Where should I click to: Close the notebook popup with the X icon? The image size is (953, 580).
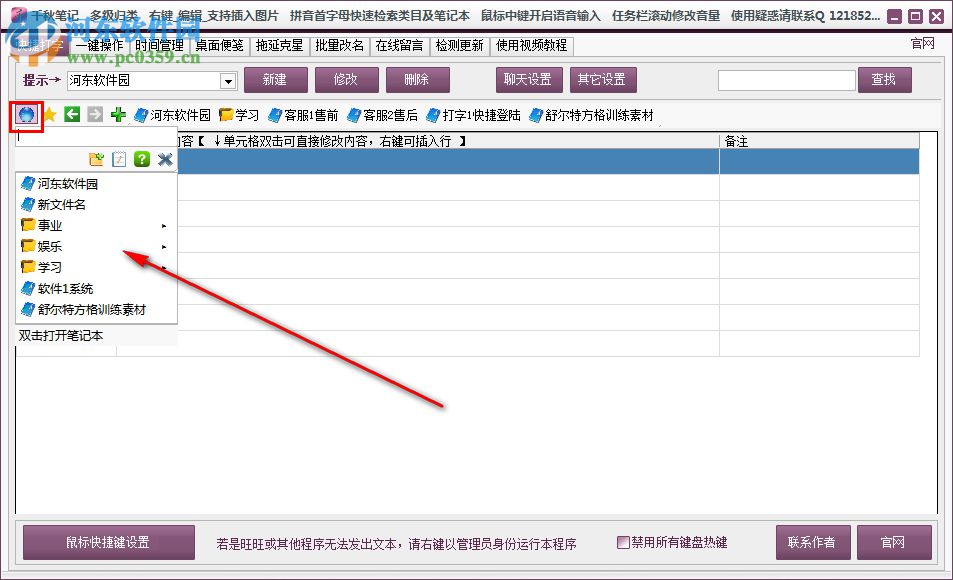point(165,159)
